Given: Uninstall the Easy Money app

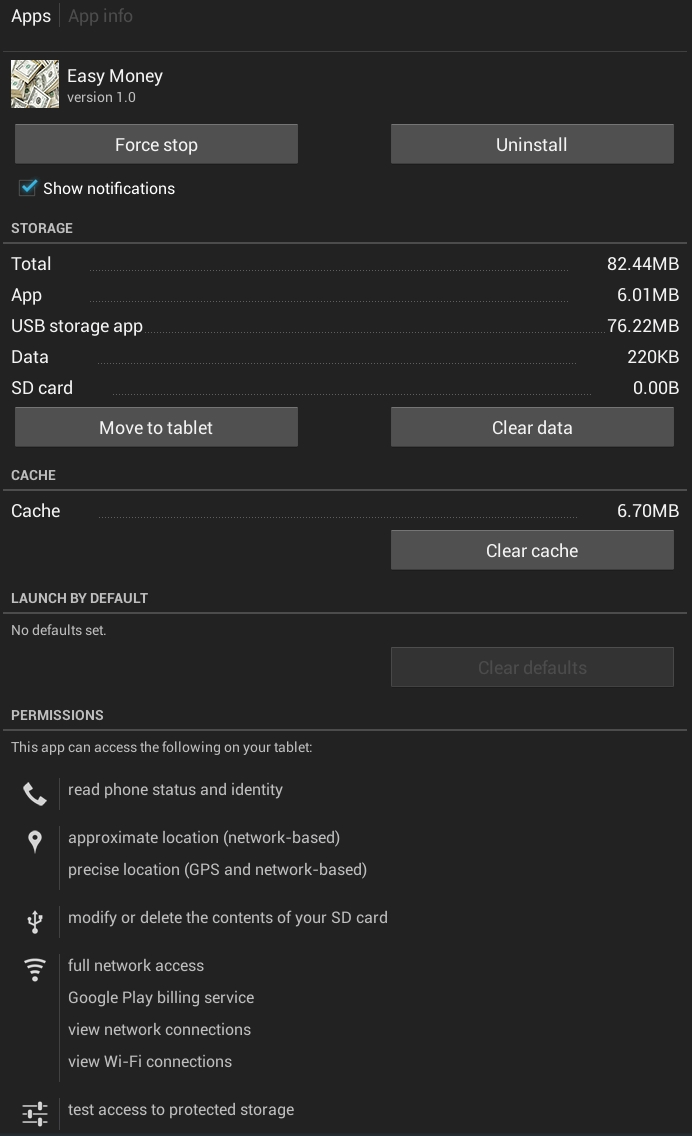Looking at the screenshot, I should point(532,144).
